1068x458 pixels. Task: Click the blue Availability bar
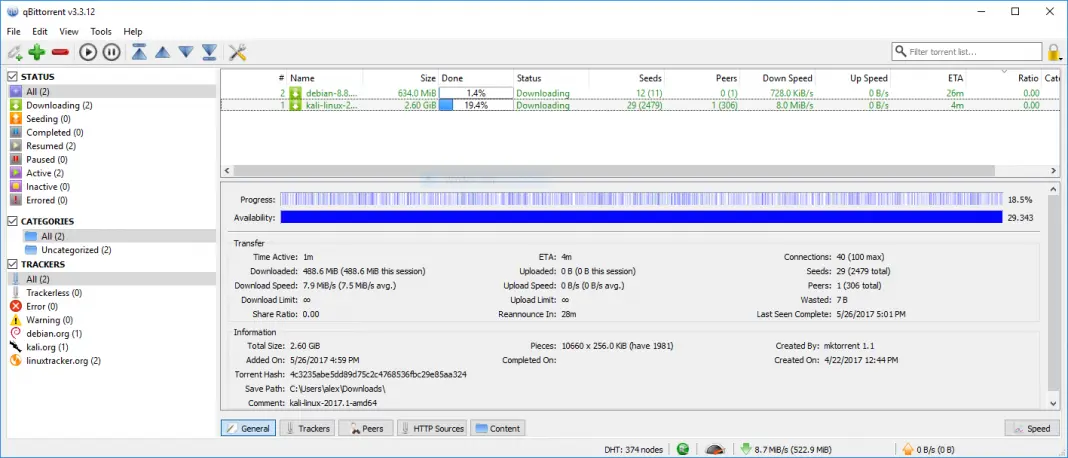pyautogui.click(x=641, y=217)
